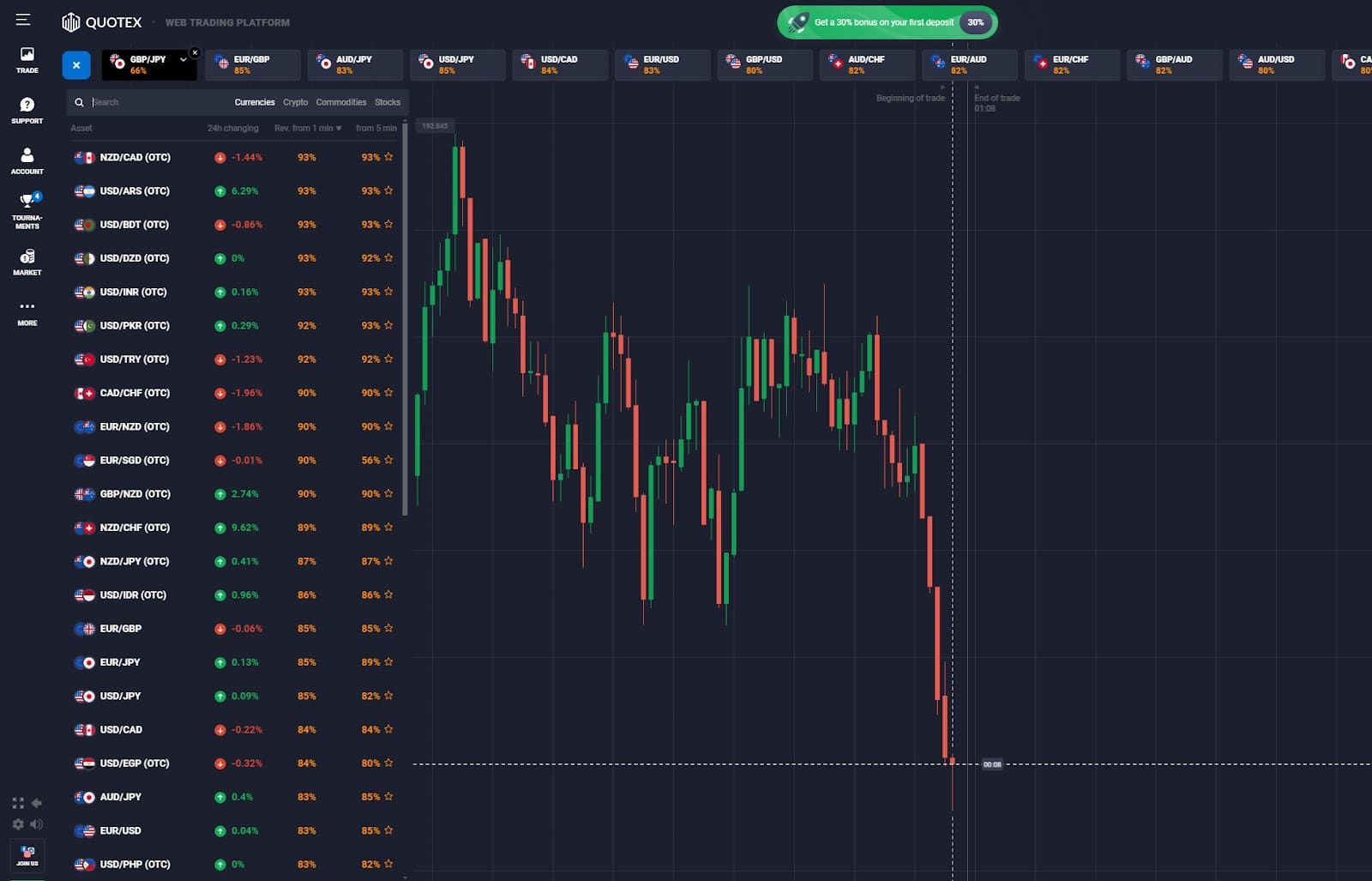Click the More dots icon
1372x881 pixels.
(x=27, y=312)
